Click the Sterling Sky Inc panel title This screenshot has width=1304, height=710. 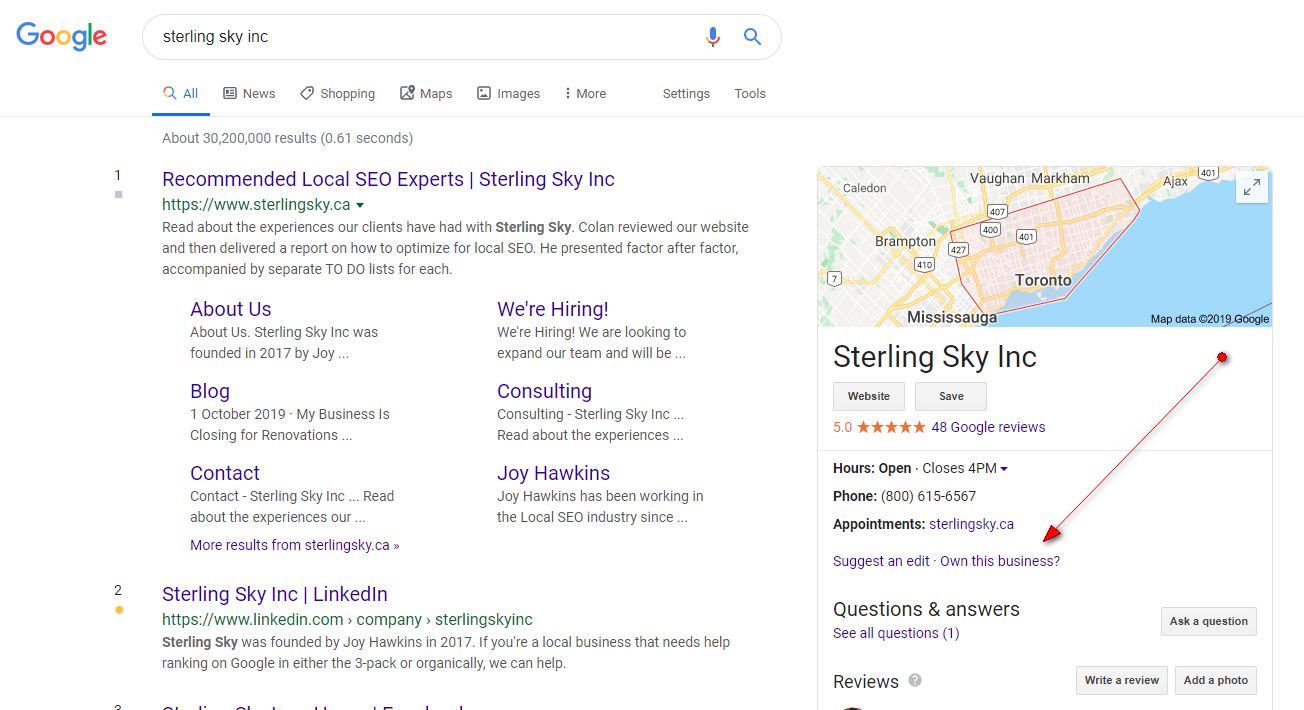[935, 357]
